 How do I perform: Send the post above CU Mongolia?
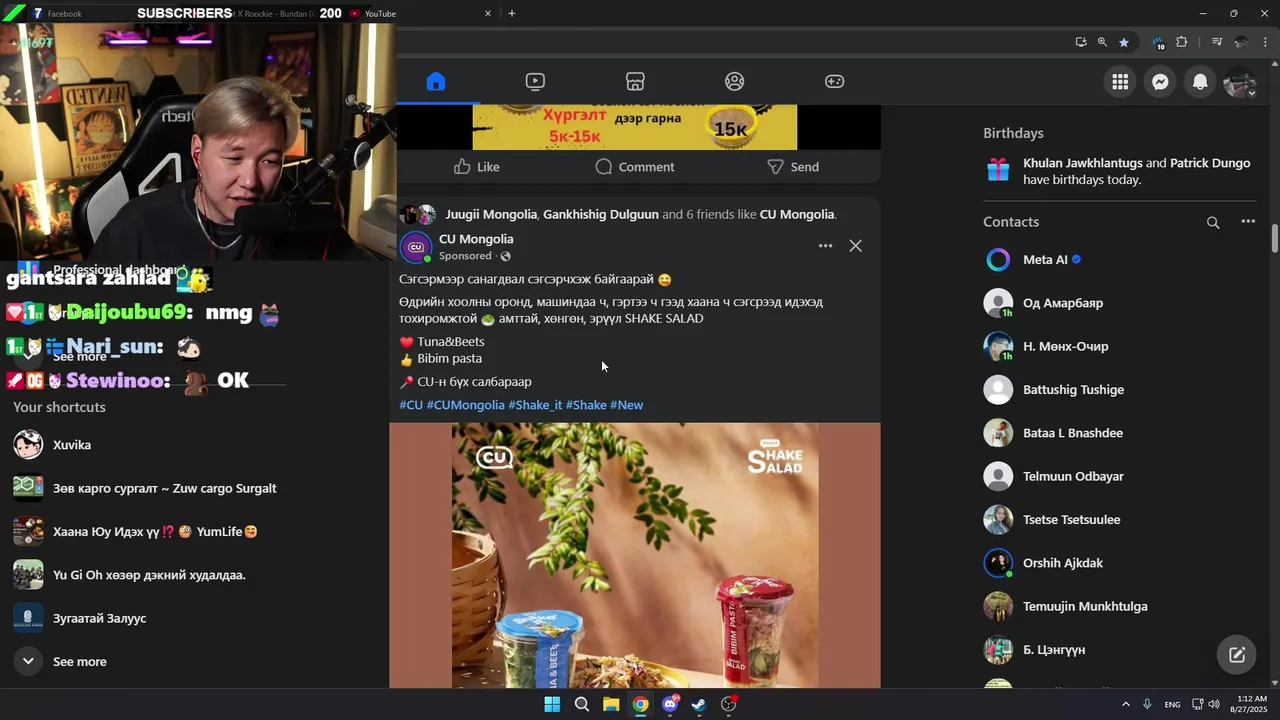(x=793, y=167)
